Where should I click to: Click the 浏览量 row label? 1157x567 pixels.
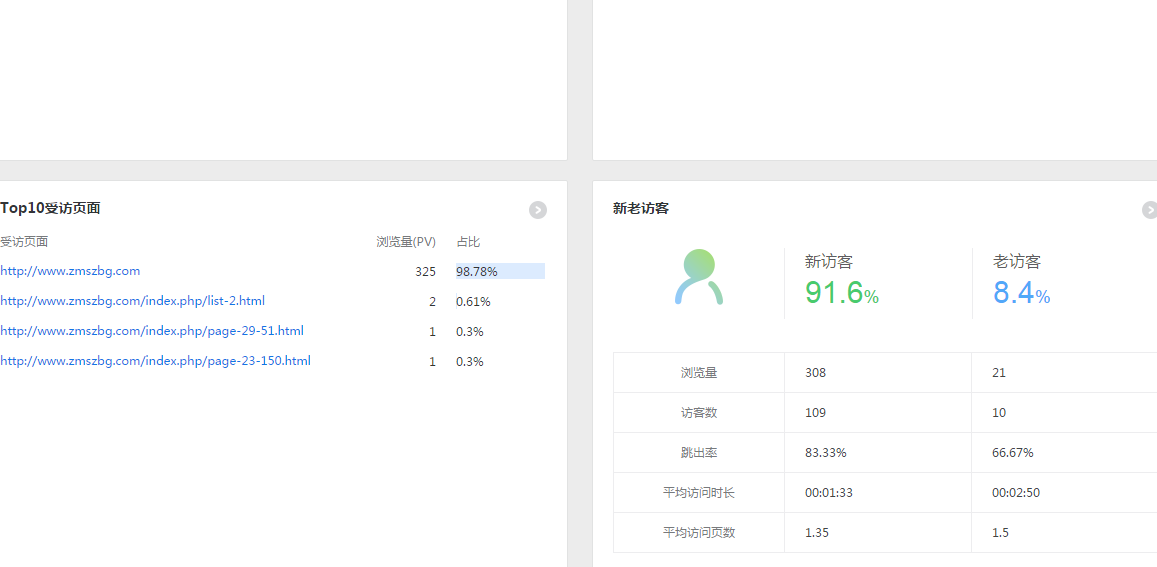(x=699, y=373)
